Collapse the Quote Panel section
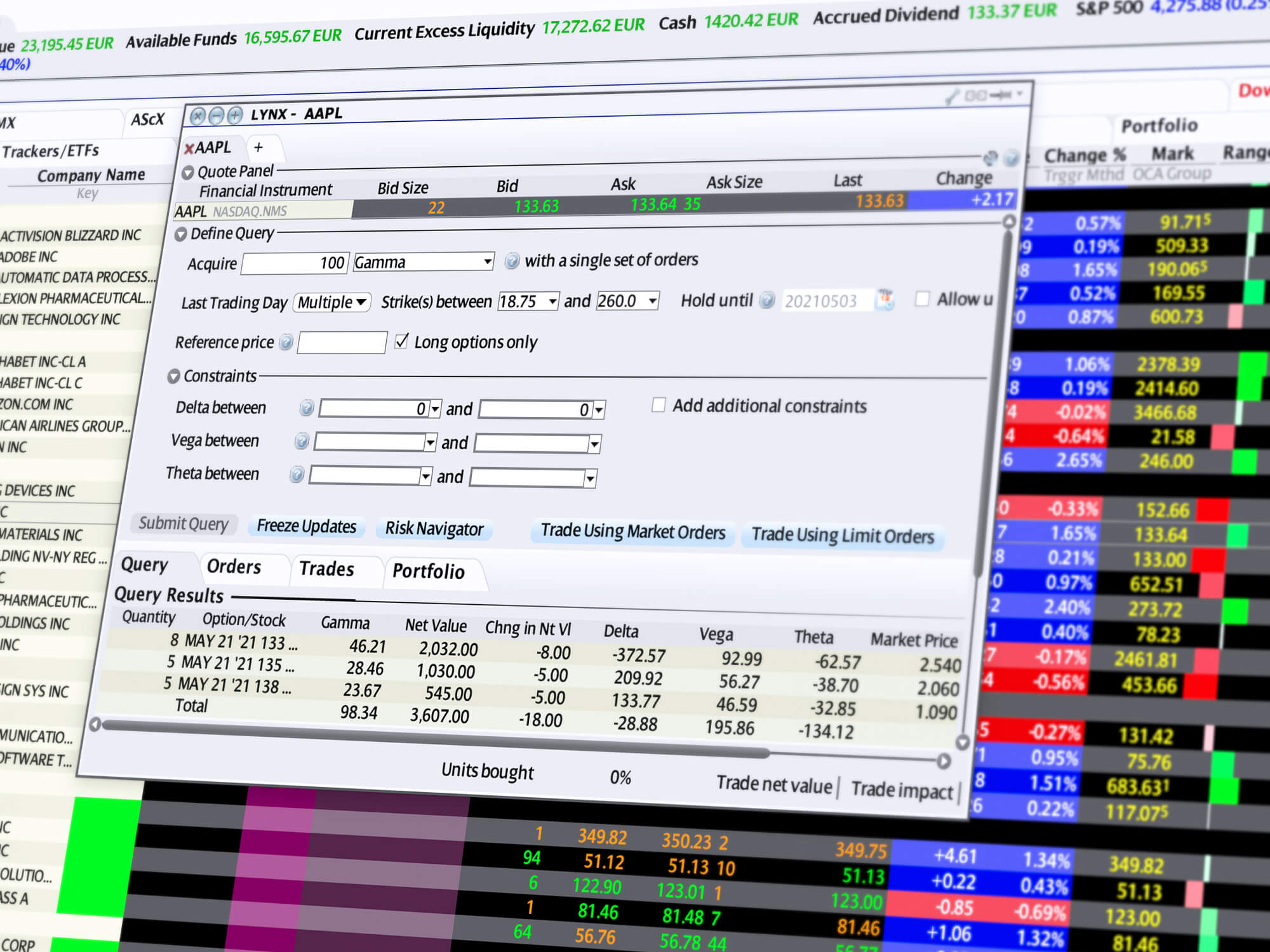This screenshot has height=952, width=1270. (x=188, y=173)
